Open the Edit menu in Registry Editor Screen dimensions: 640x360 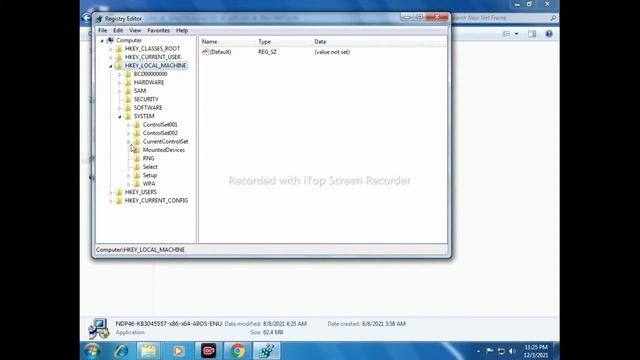pos(118,31)
